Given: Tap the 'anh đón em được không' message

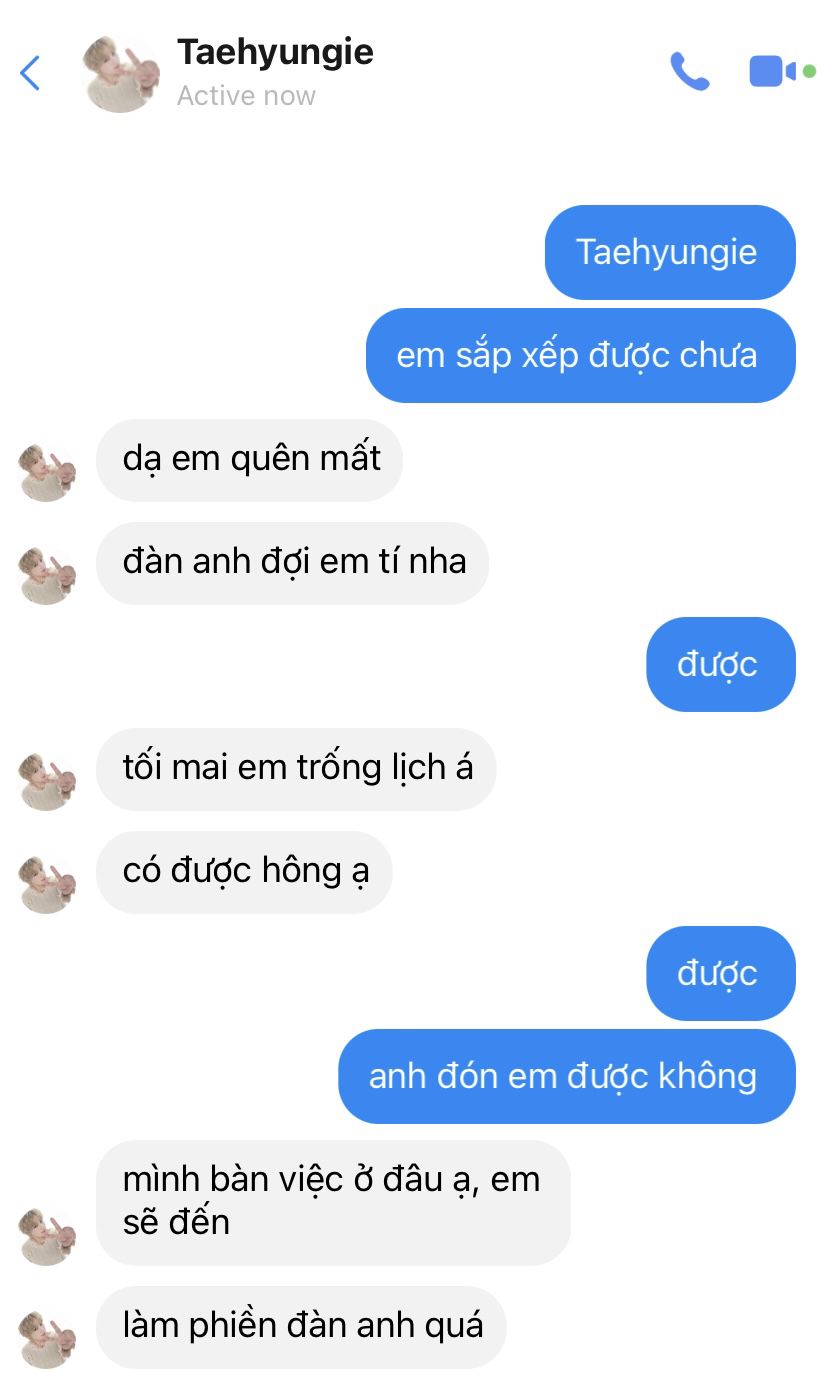Looking at the screenshot, I should click(x=567, y=1076).
